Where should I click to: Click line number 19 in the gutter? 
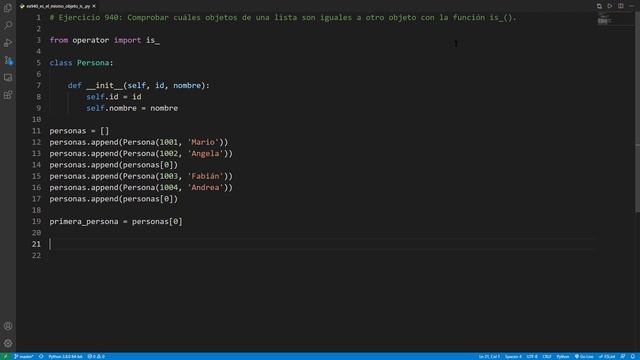click(36, 222)
